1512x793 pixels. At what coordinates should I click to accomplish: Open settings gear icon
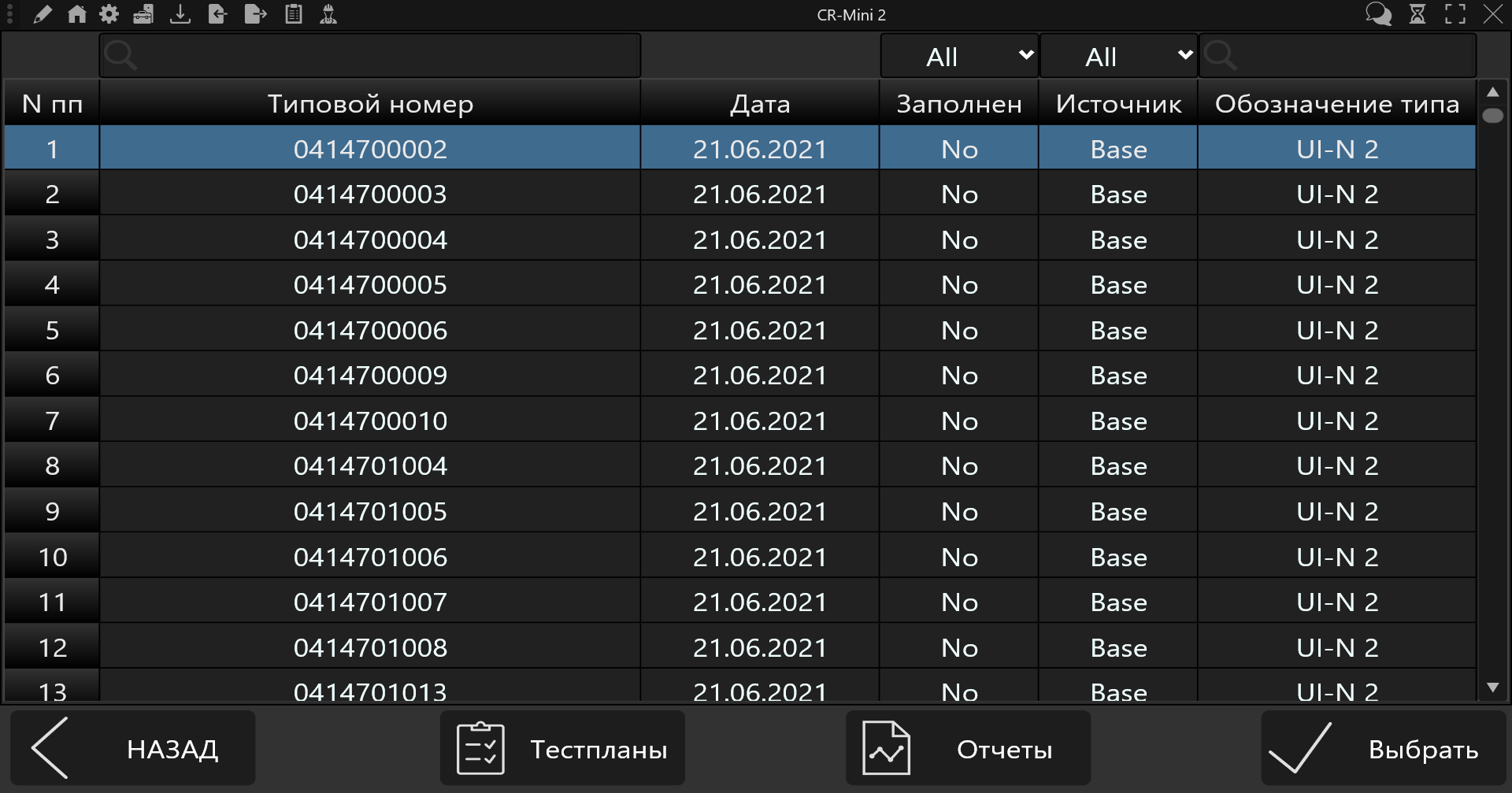click(x=109, y=14)
